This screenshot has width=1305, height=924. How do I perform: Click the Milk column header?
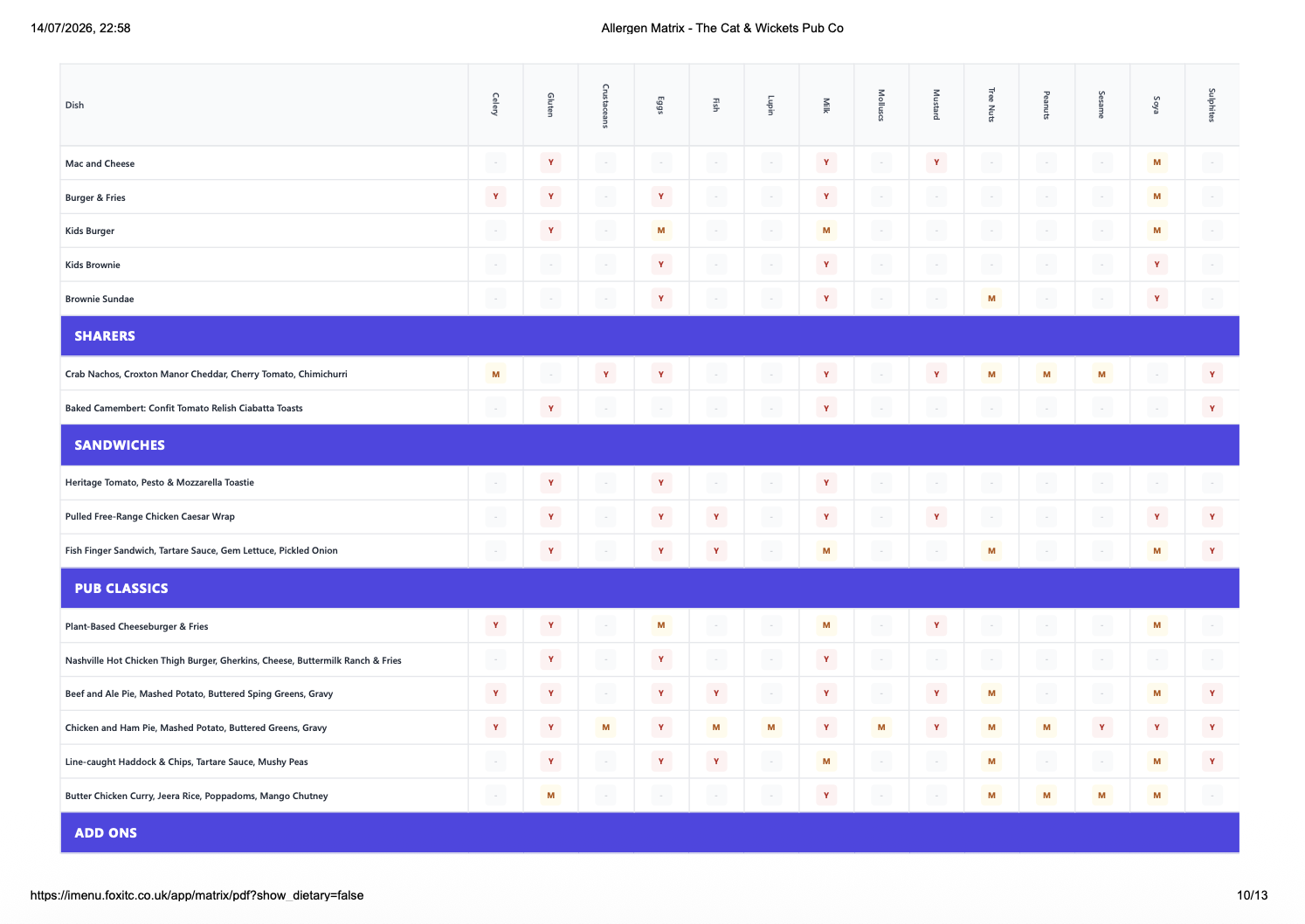[825, 105]
